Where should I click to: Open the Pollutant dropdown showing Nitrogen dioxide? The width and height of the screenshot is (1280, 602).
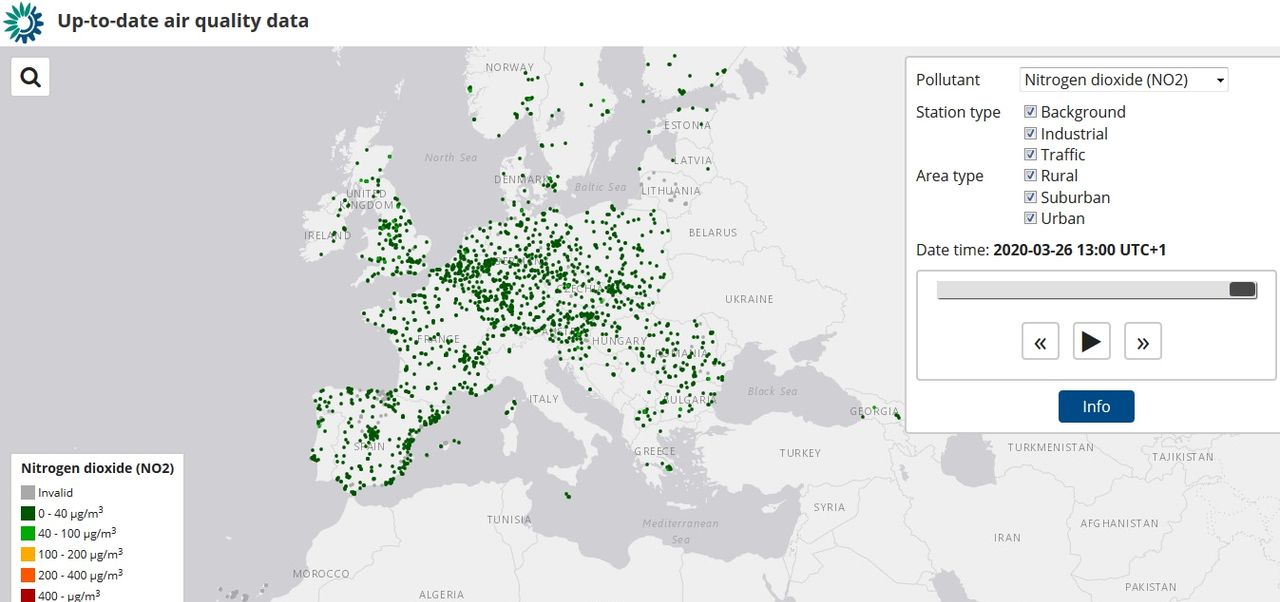point(1123,80)
